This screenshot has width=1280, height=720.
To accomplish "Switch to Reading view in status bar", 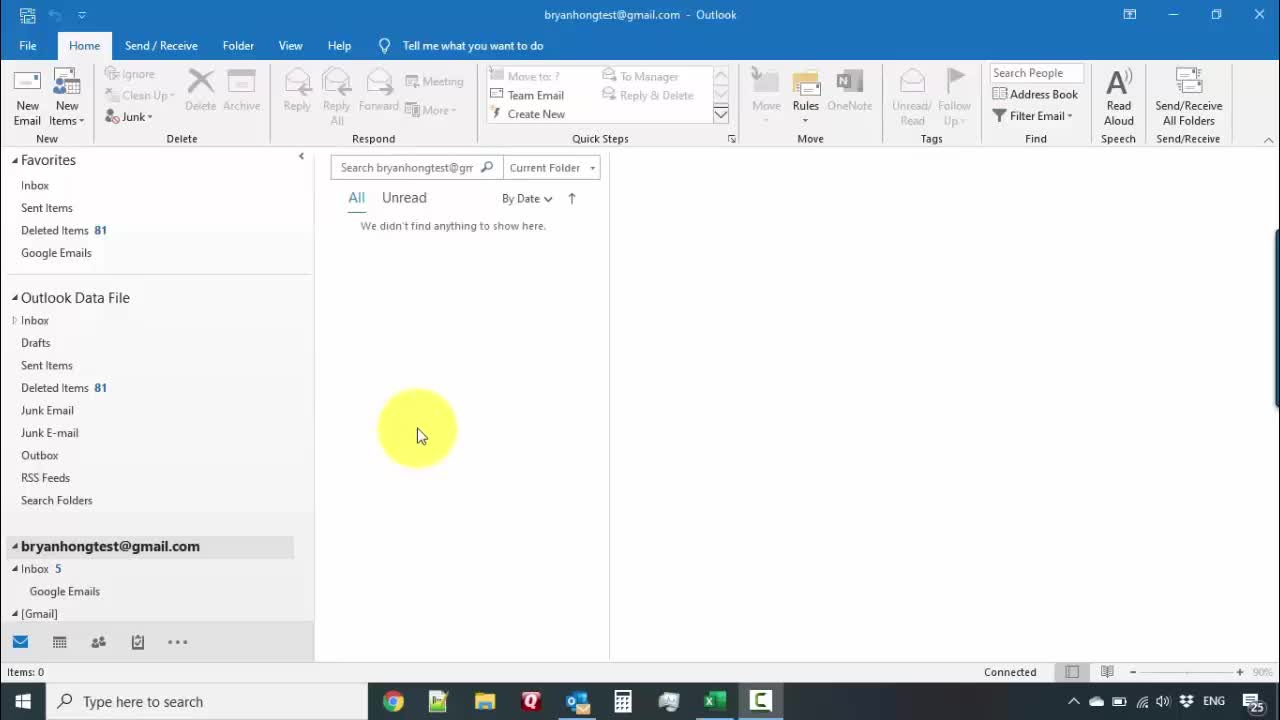I will tap(1107, 672).
